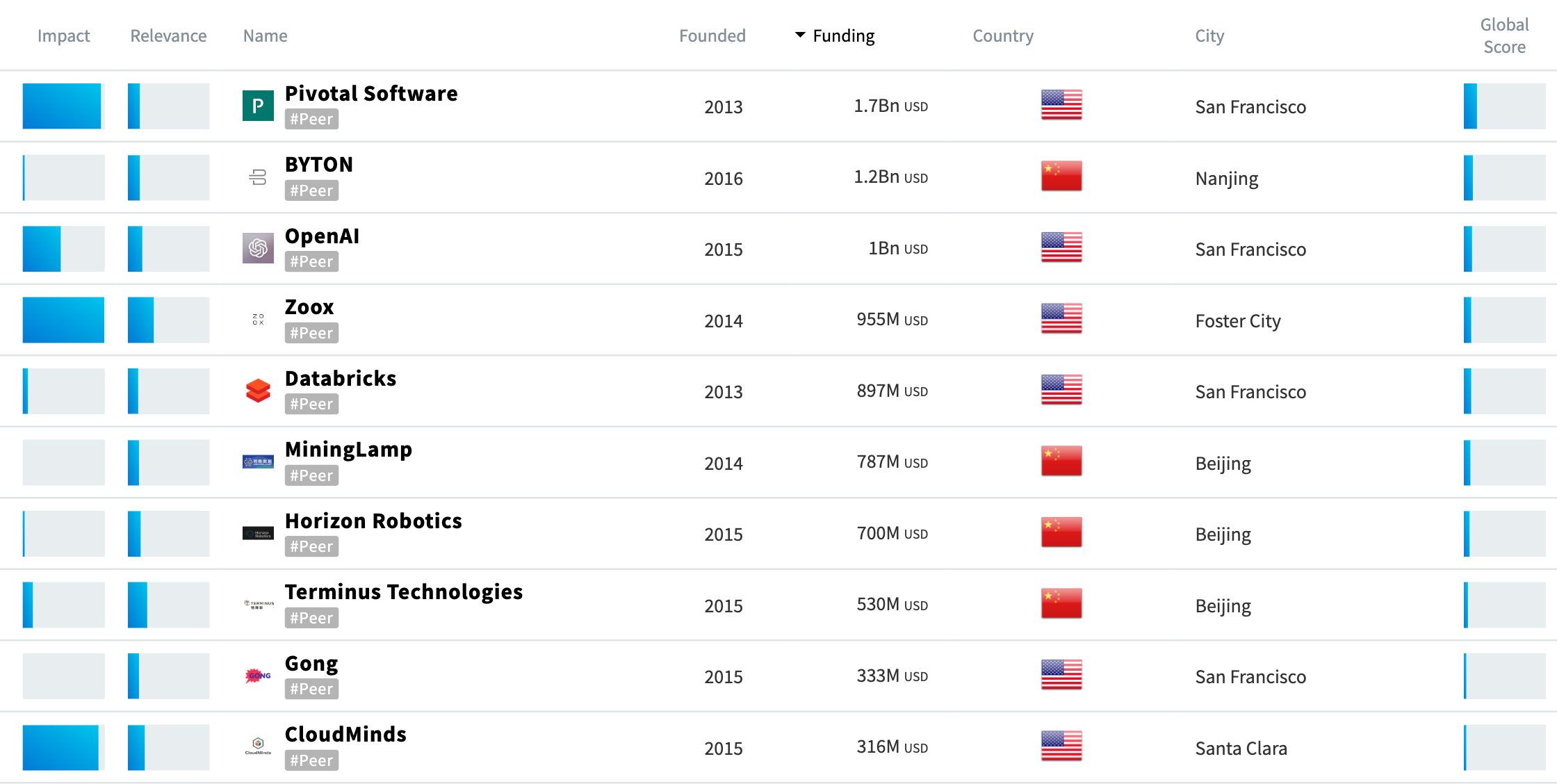Click the CloudMinds logo icon

tap(257, 746)
